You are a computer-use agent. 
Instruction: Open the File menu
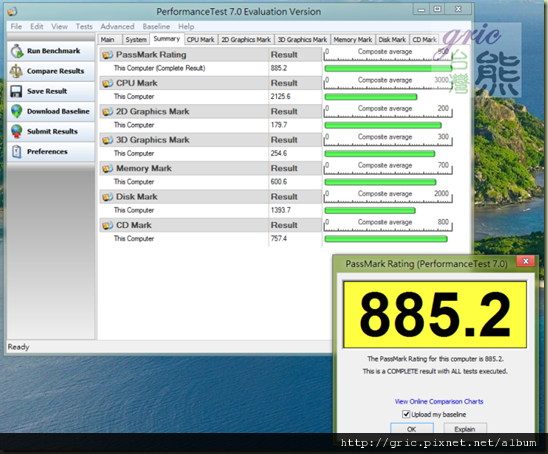[x=16, y=27]
